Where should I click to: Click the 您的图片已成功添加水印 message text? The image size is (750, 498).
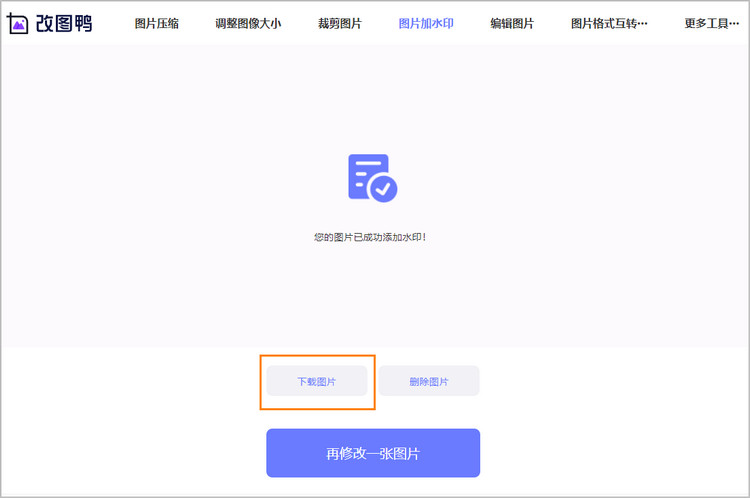(x=370, y=237)
